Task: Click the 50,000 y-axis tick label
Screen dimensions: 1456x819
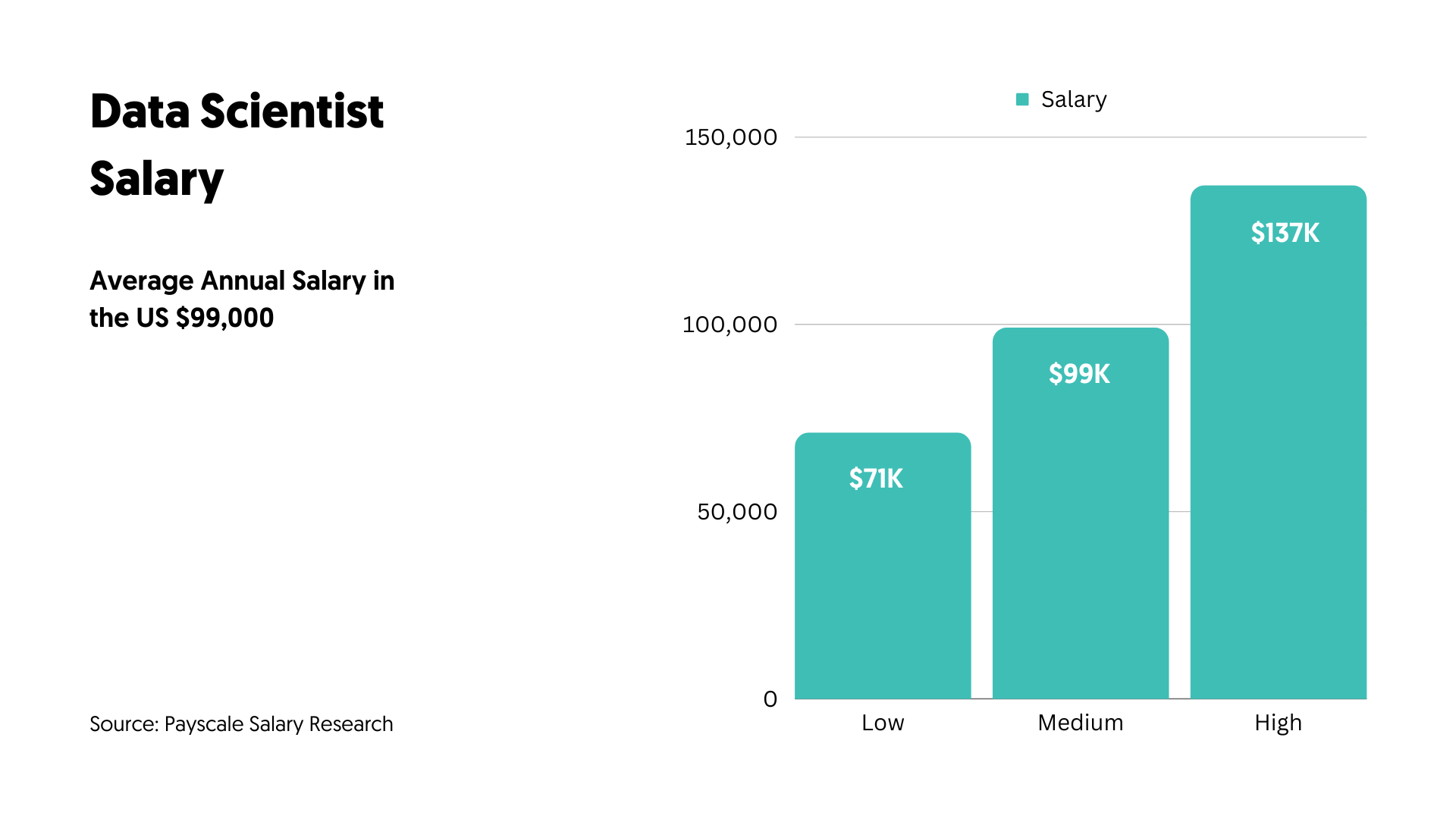Action: (736, 512)
